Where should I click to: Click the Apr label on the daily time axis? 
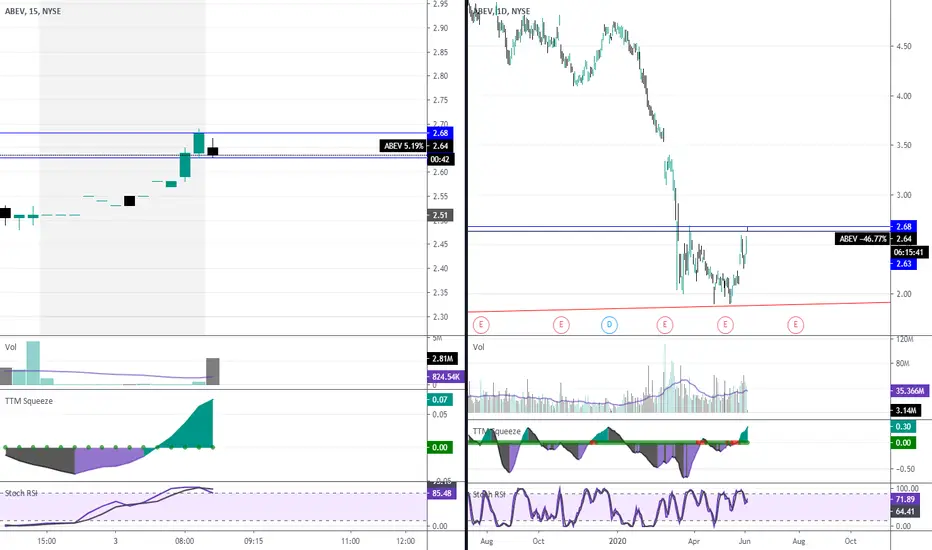[x=694, y=541]
